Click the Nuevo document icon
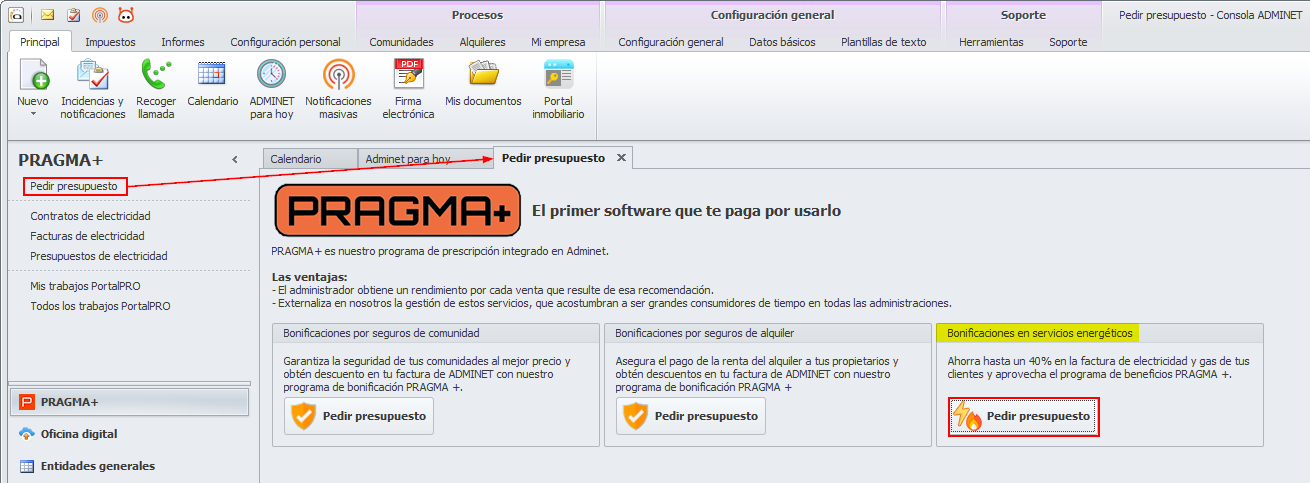The image size is (1310, 483). tap(33, 75)
